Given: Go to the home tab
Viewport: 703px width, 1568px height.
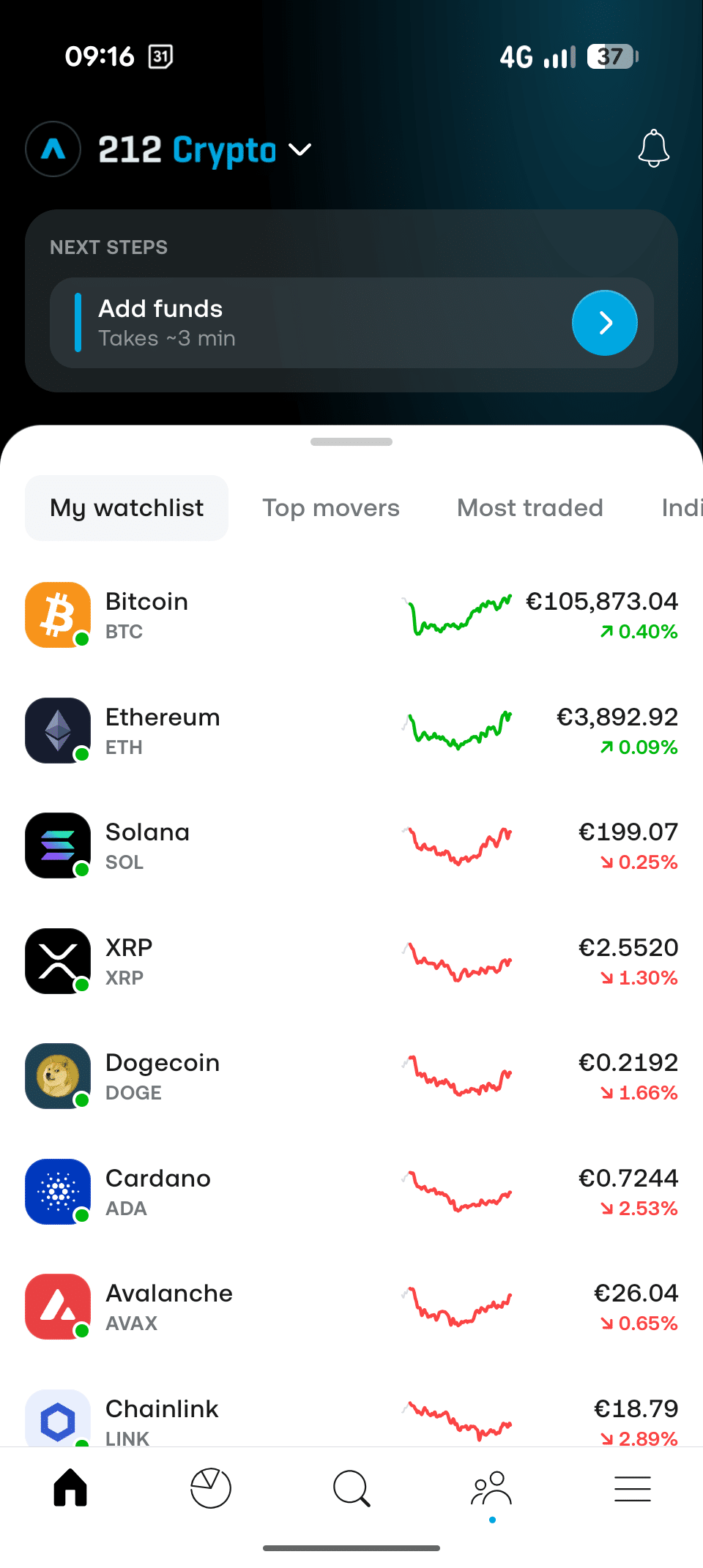Looking at the screenshot, I should pos(70,1488).
